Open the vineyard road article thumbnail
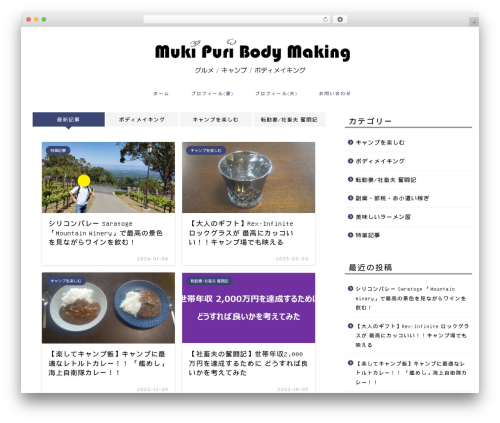 point(108,177)
